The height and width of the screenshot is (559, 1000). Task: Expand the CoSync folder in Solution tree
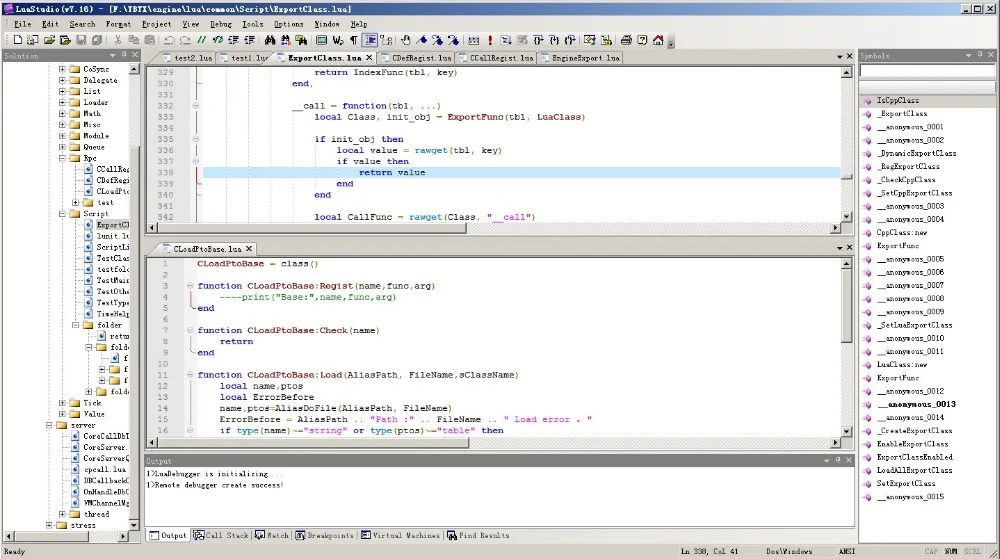coord(62,70)
